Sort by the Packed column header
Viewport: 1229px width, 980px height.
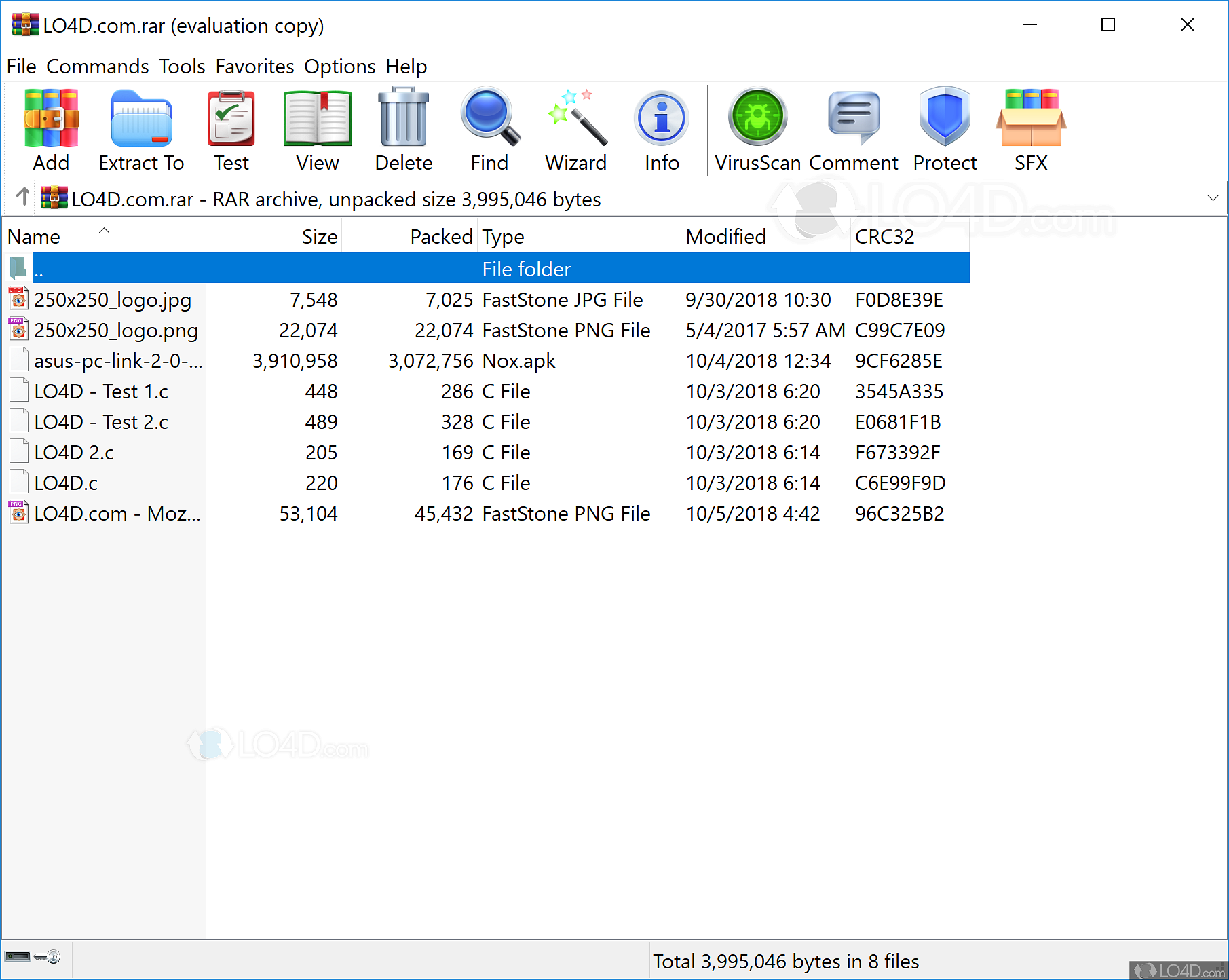click(x=441, y=237)
